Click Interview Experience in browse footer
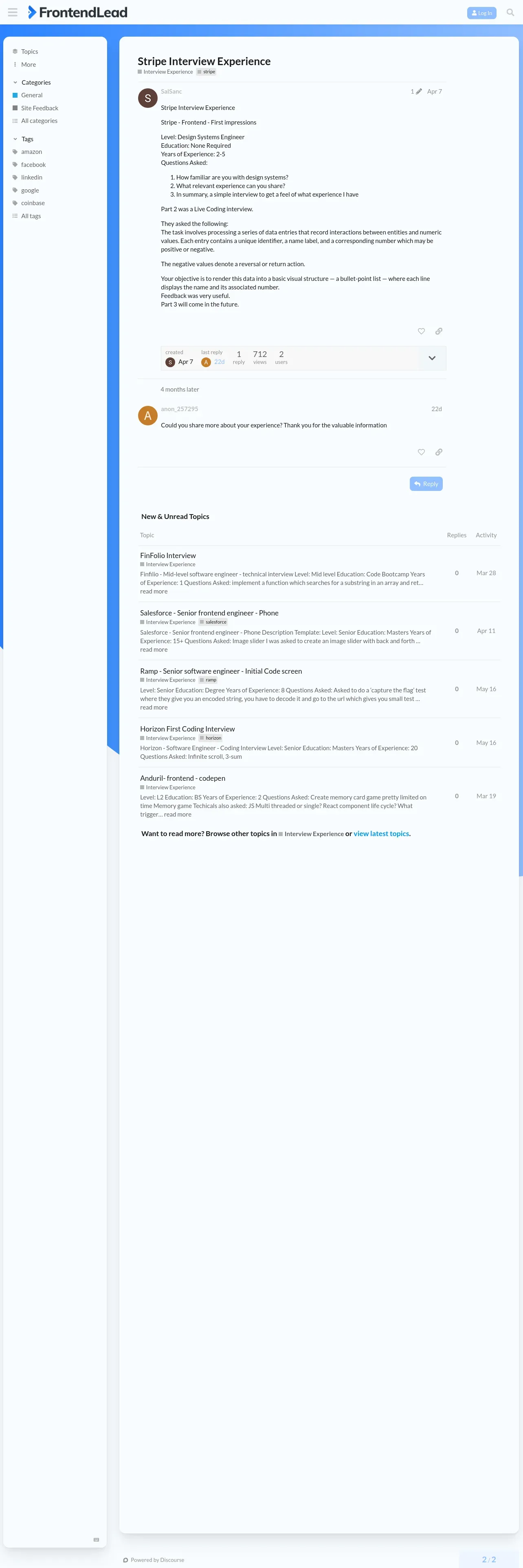Viewport: 523px width, 1568px height. 311,834
